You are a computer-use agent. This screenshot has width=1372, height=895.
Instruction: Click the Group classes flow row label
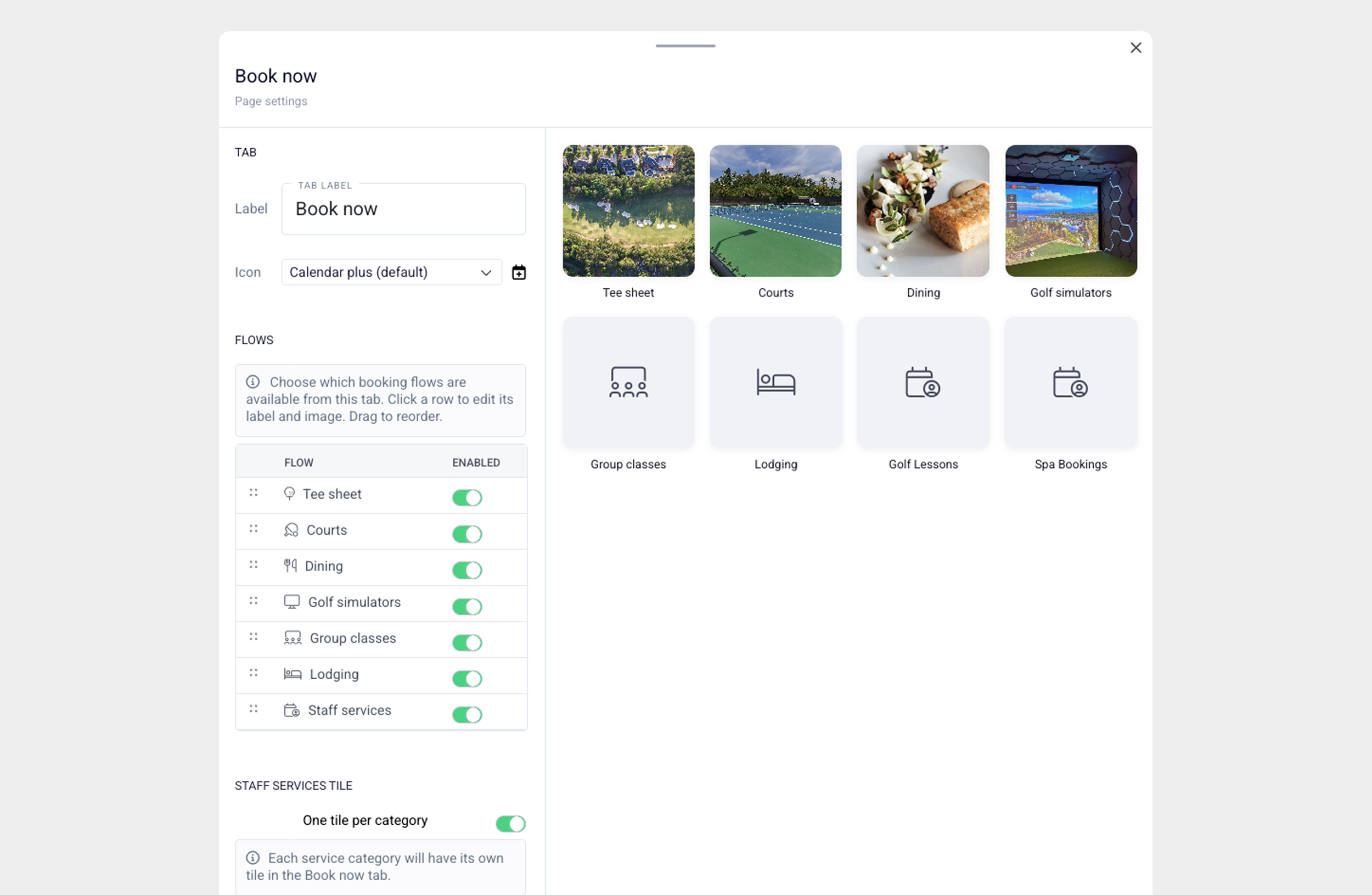[352, 639]
